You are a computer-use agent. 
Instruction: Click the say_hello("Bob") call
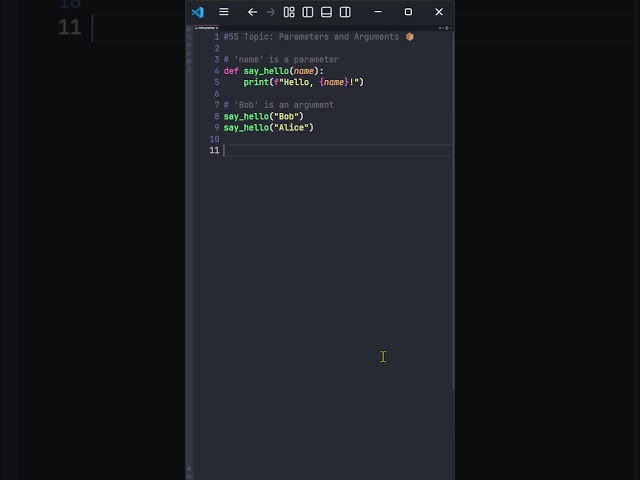[263, 117]
